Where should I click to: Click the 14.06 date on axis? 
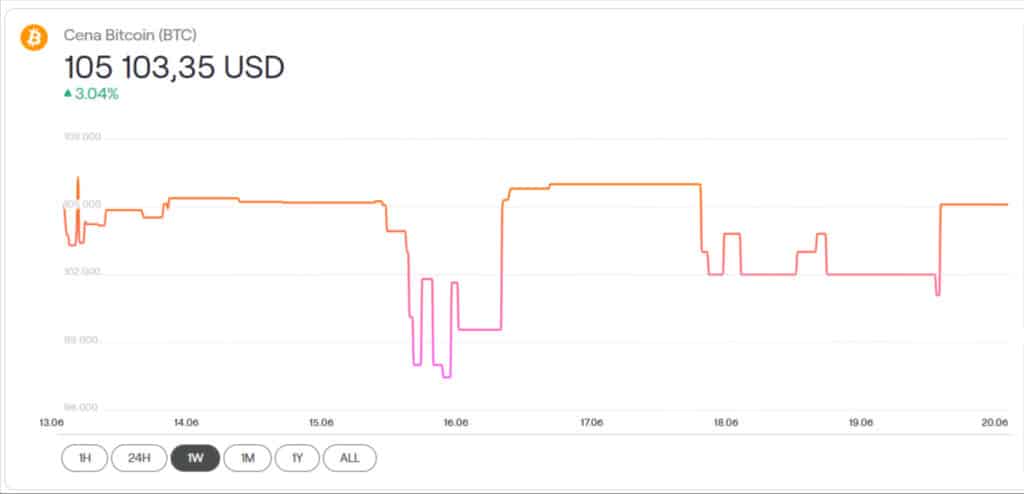(186, 423)
